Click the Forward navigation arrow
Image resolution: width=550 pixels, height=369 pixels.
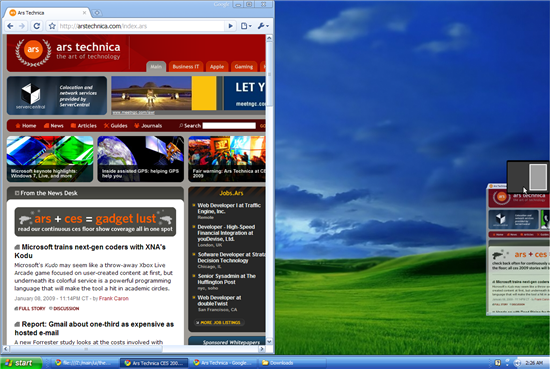click(x=22, y=26)
